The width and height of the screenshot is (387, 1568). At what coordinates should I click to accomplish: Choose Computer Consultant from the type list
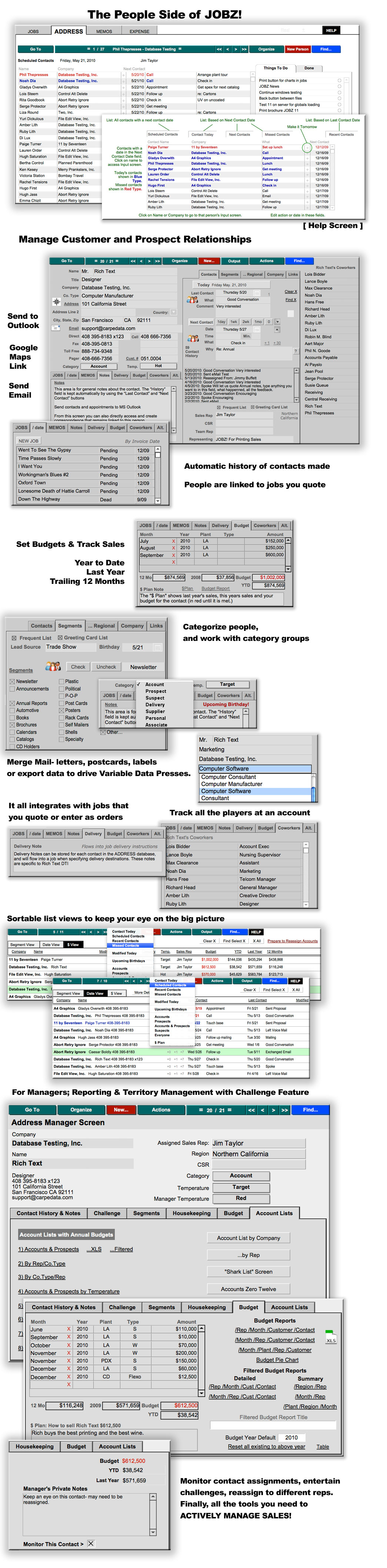pos(228,777)
